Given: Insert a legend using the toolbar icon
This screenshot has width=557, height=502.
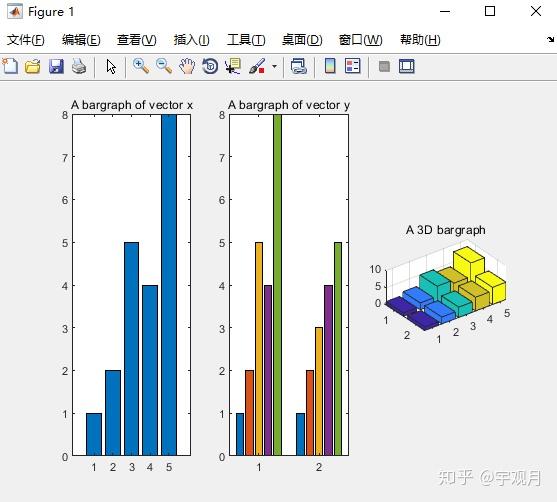Looking at the screenshot, I should click(353, 66).
